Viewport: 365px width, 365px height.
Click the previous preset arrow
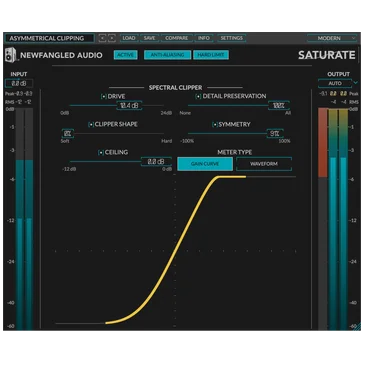102,38
